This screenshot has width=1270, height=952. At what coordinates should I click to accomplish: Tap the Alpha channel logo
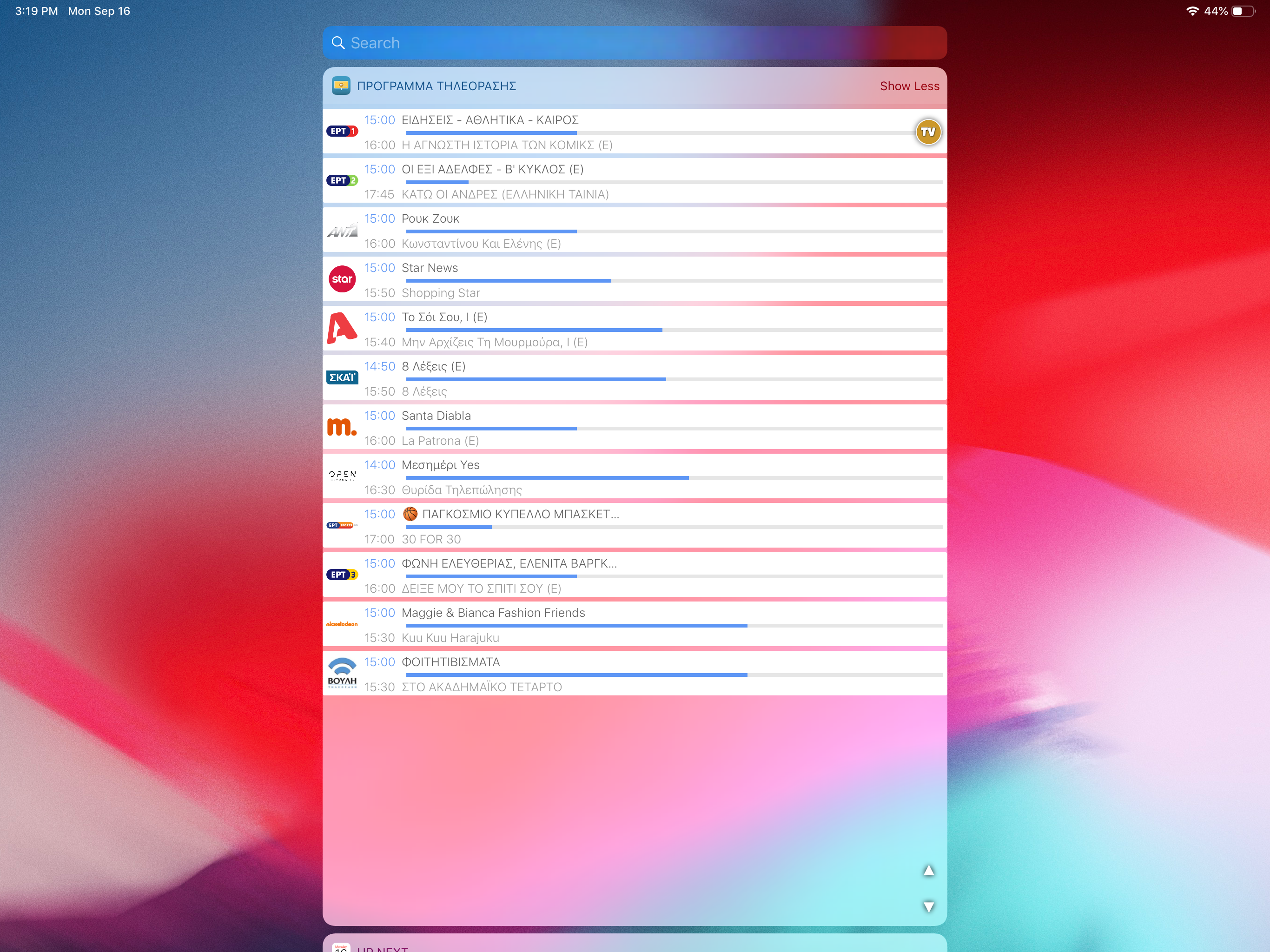click(342, 329)
